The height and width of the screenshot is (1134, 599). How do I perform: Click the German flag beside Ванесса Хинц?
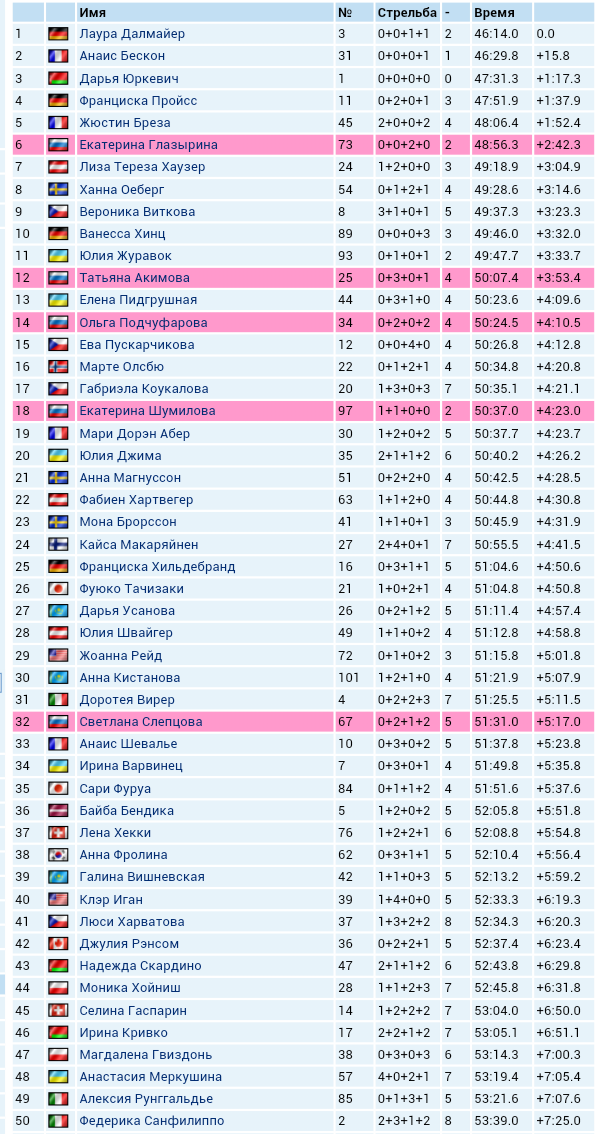click(x=58, y=234)
